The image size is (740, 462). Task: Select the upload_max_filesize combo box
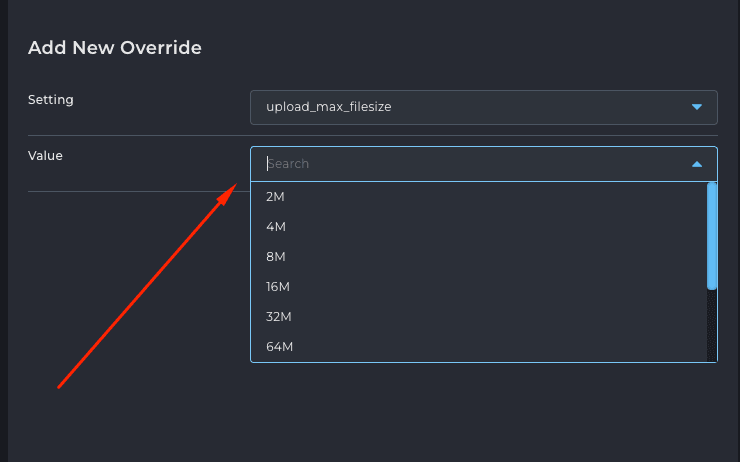click(484, 108)
